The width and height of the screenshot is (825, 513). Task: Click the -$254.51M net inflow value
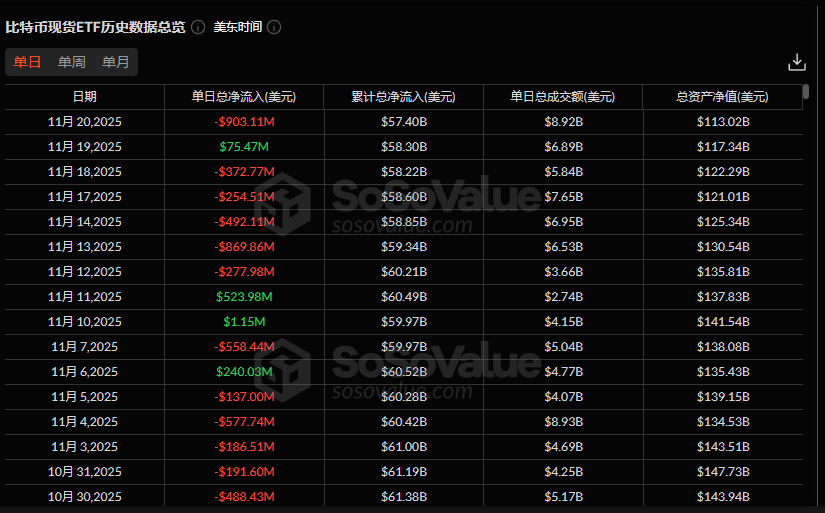click(244, 197)
